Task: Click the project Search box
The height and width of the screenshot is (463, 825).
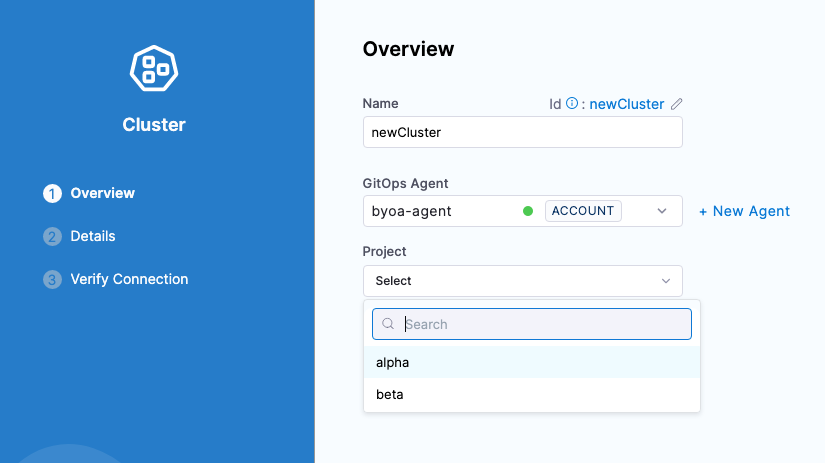Action: click(x=540, y=324)
